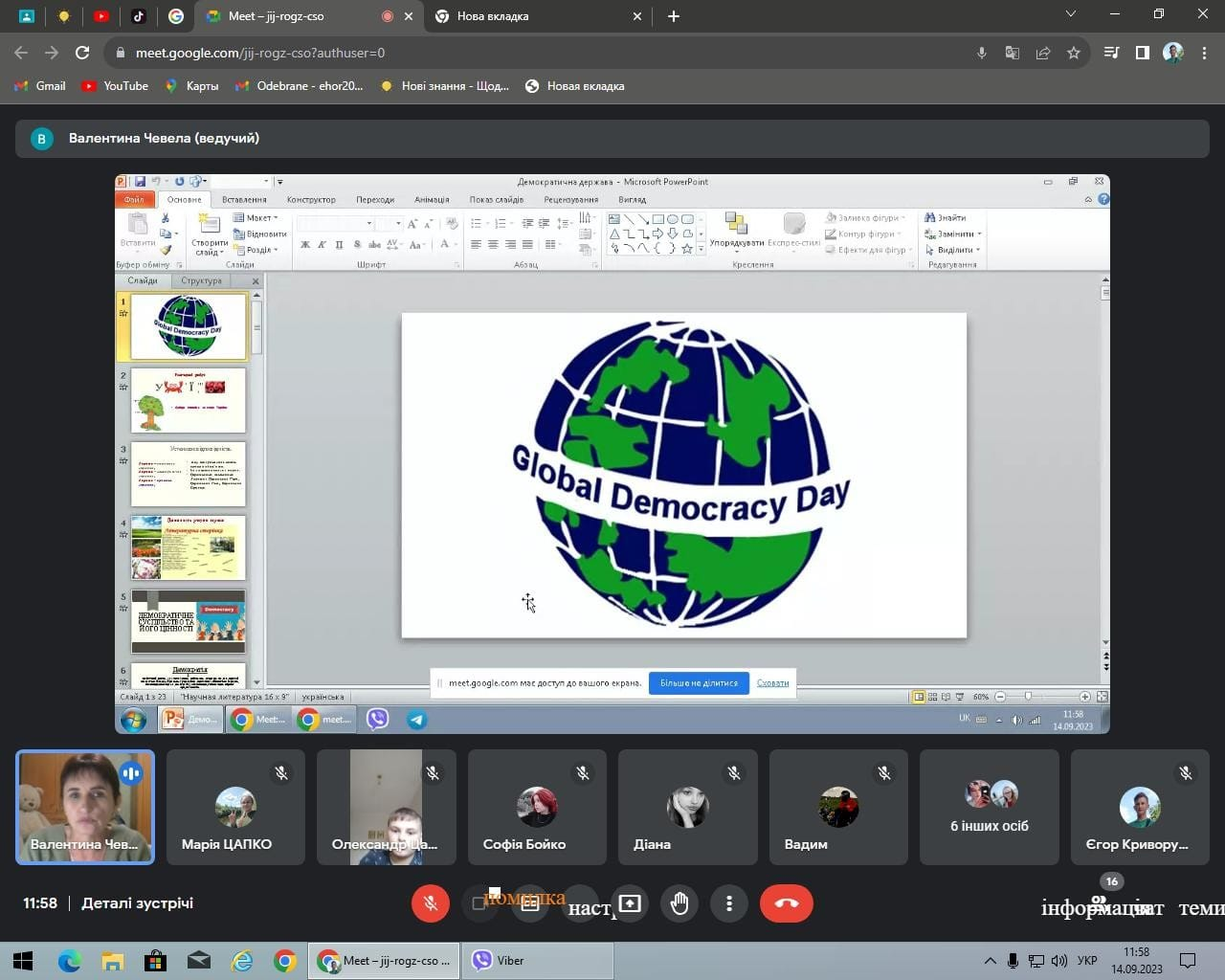Viewport: 1225px width, 980px height.
Task: Expand Розділ dropdown in PowerPoint ribbon
Action: [256, 250]
